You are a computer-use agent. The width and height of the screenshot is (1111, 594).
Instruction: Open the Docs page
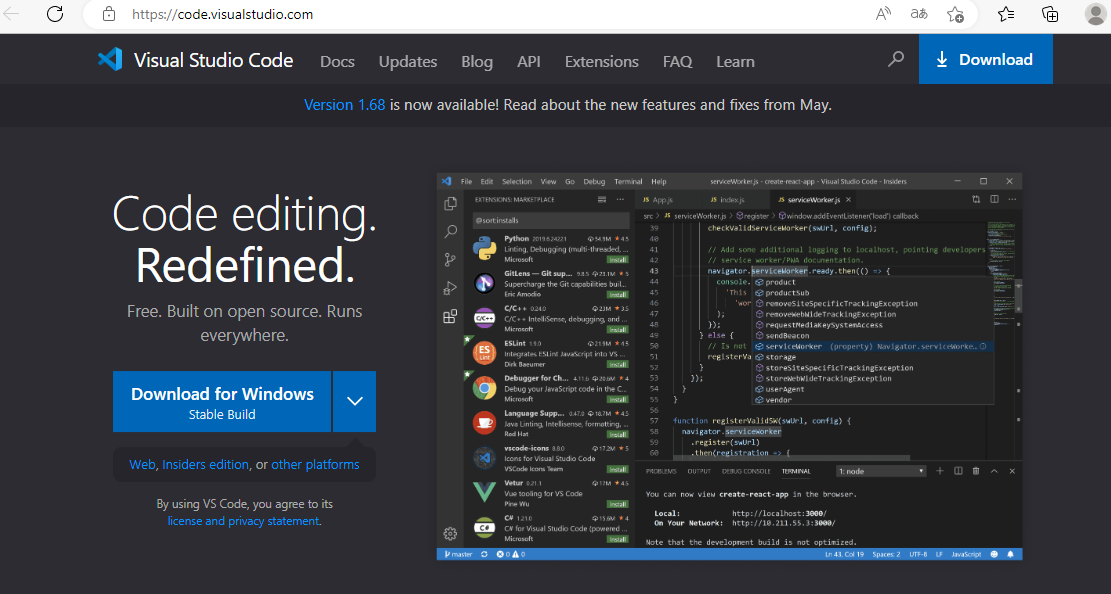337,62
